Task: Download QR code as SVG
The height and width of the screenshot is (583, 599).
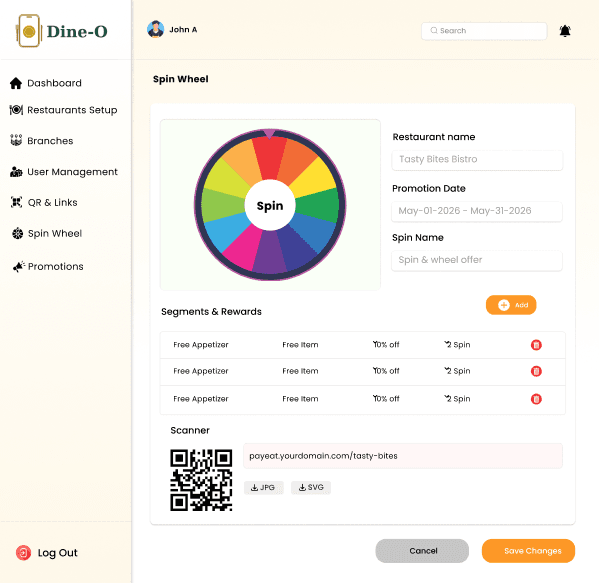Action: click(311, 487)
